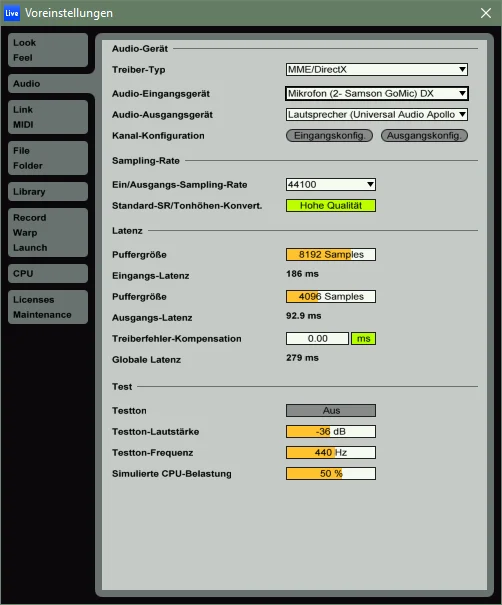Viewport: 502px width, 605px height.
Task: Click the Test section heading
Action: point(122,387)
